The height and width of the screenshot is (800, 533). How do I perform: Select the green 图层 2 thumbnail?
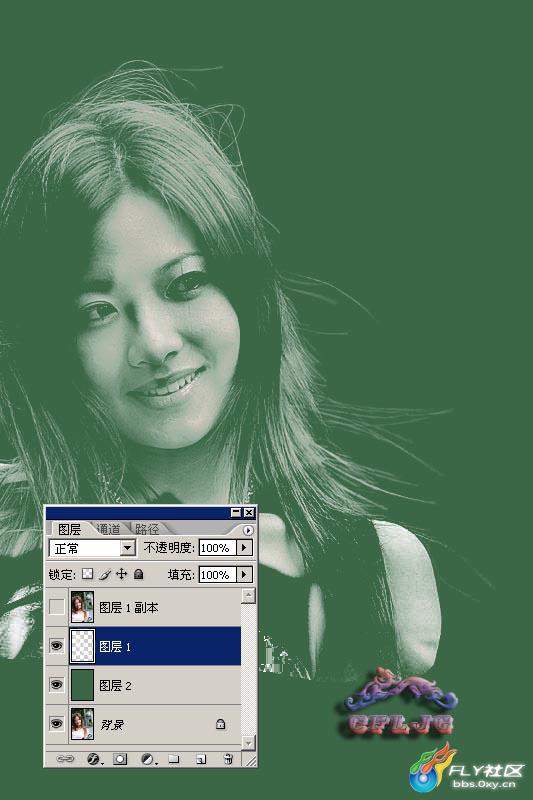point(82,685)
